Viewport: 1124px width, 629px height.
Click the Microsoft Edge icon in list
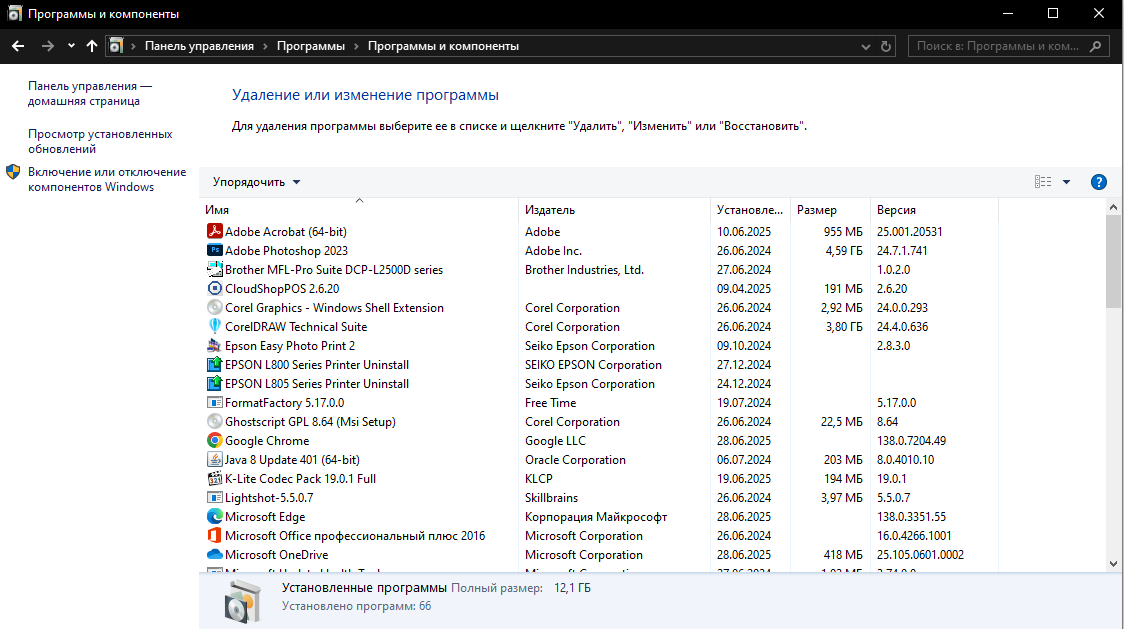tap(214, 516)
